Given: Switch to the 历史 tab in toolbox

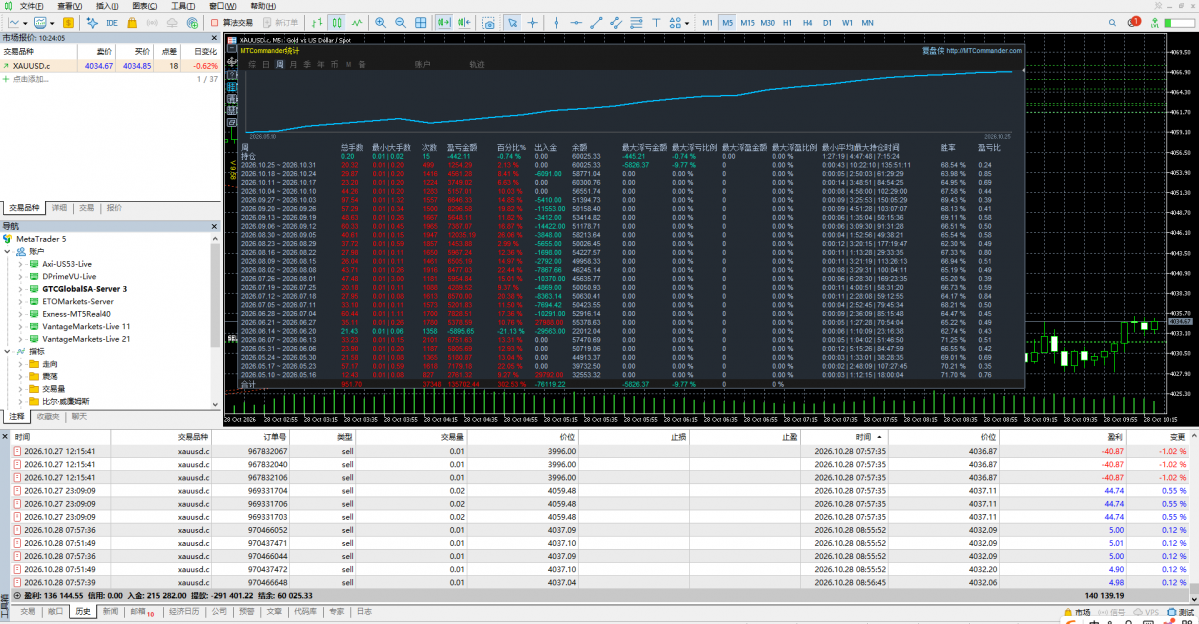Looking at the screenshot, I should point(83,612).
